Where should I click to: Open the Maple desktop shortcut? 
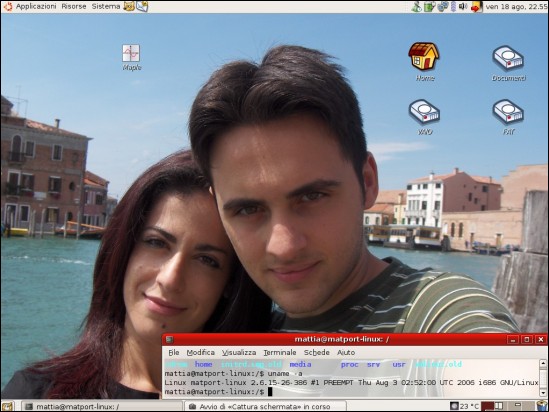click(x=131, y=57)
